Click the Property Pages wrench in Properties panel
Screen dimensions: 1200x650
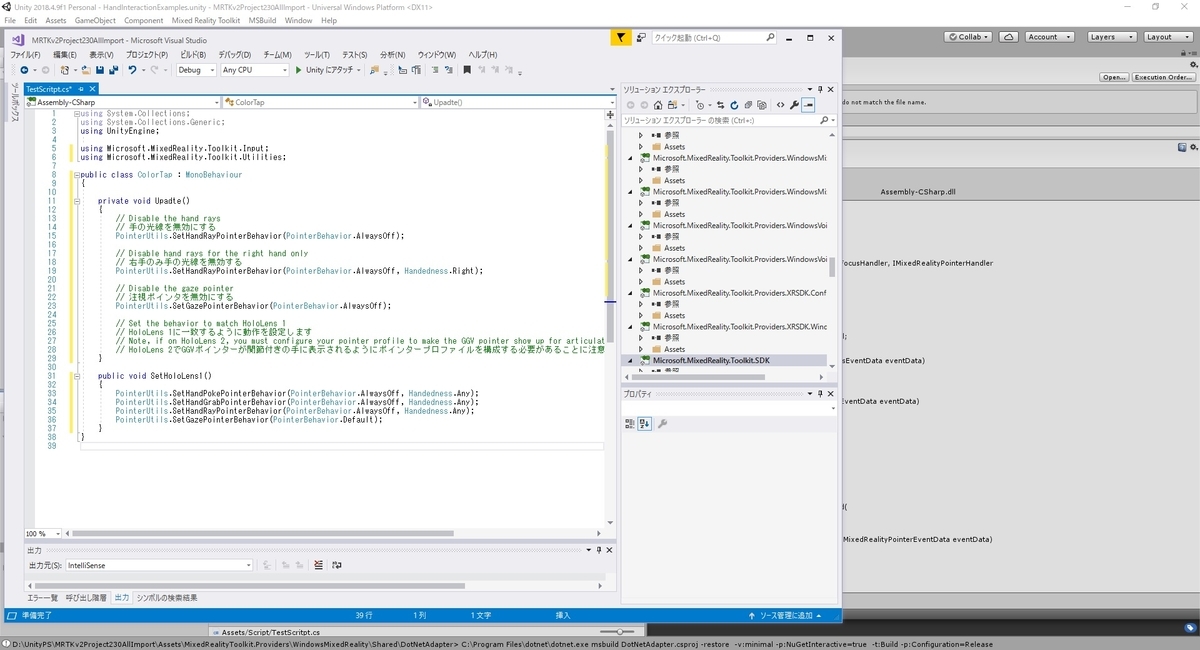(x=663, y=423)
